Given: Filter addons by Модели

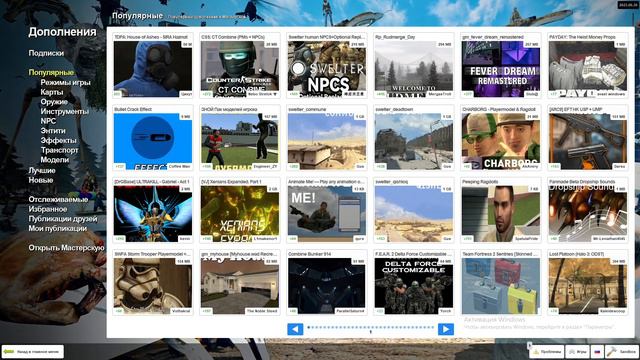Looking at the screenshot, I should tap(55, 160).
